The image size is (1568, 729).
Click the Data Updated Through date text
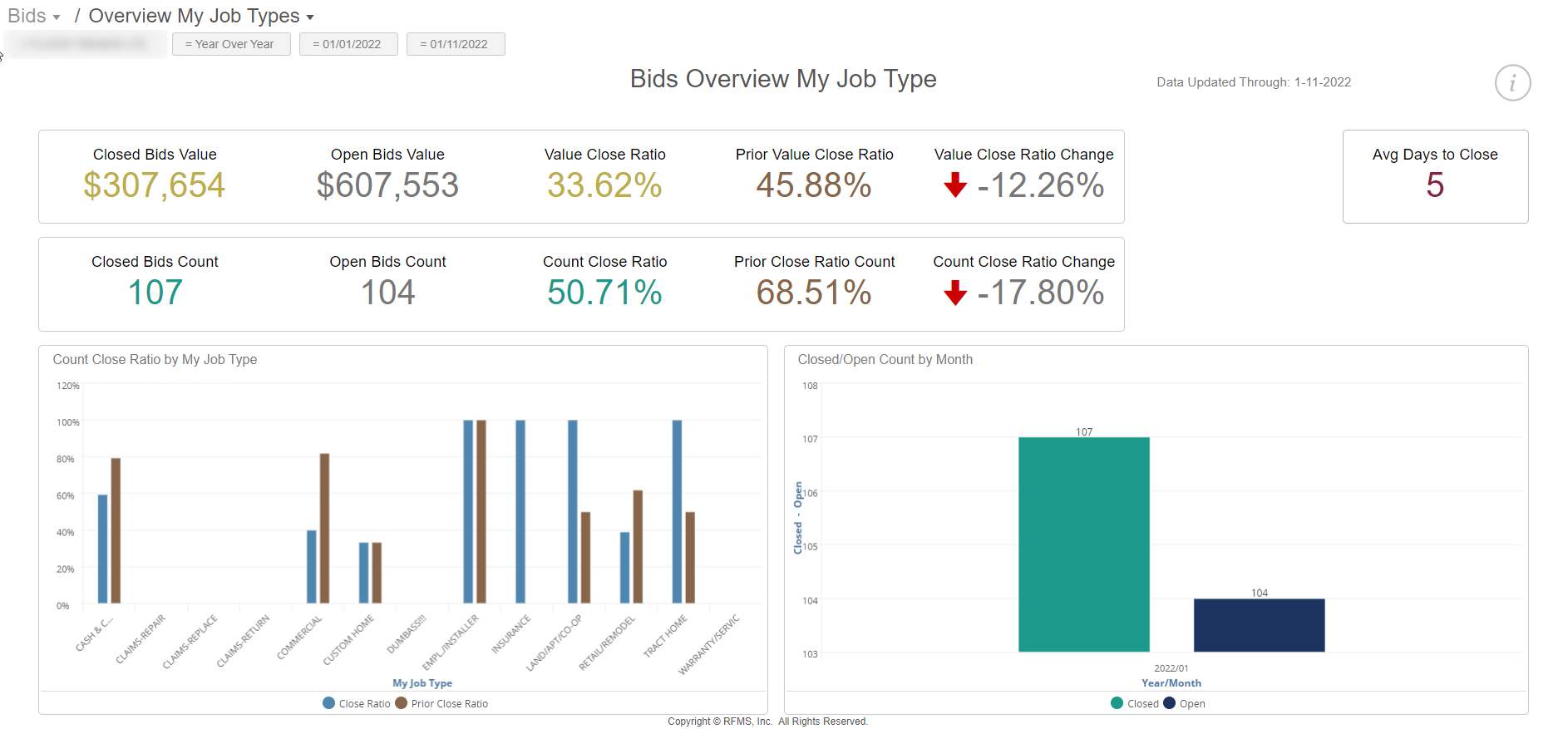pos(1254,82)
